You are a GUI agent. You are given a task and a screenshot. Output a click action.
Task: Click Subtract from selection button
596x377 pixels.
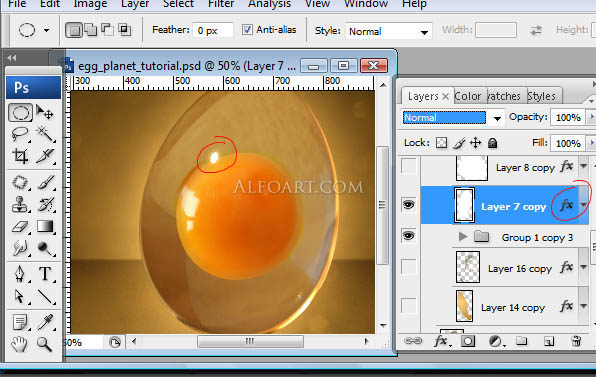coord(107,30)
